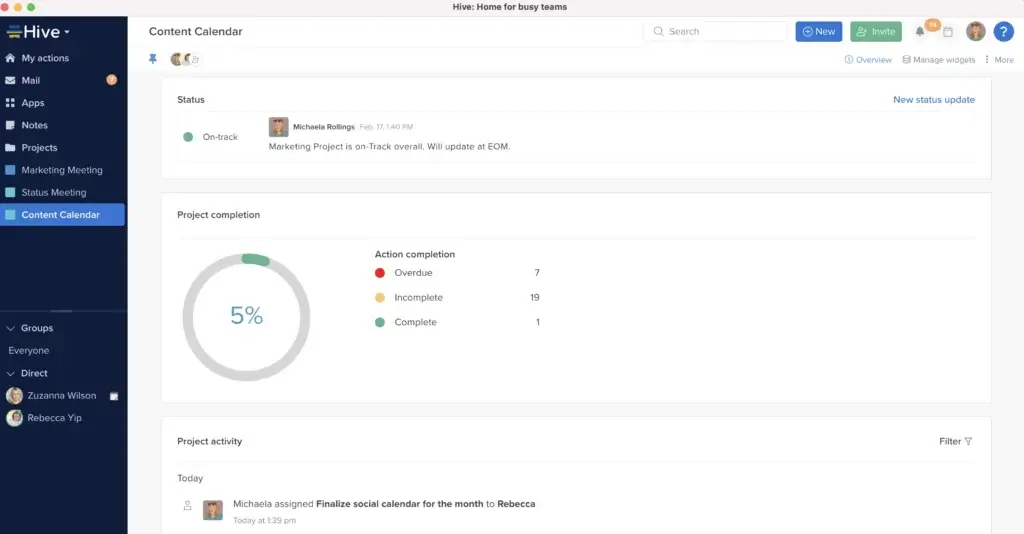This screenshot has width=1024, height=534.
Task: Open the blue help question mark
Action: [x=1003, y=31]
